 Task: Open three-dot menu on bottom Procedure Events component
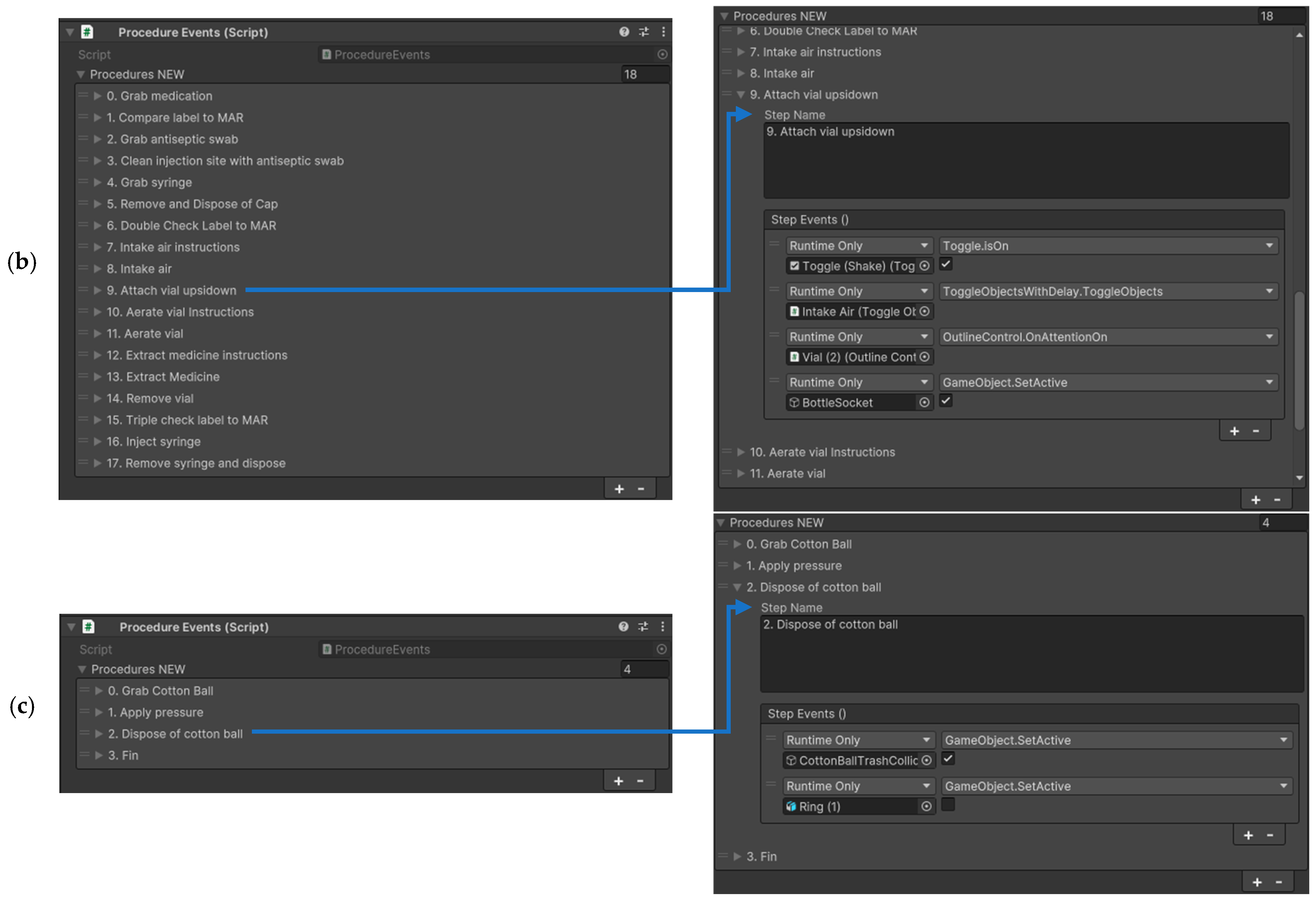tap(662, 626)
